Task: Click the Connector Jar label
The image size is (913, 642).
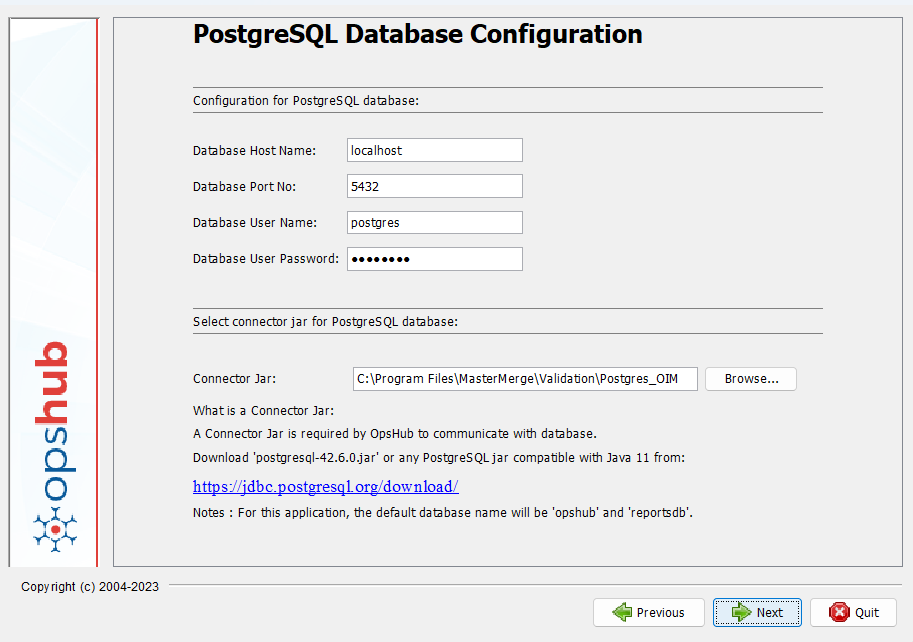Action: click(234, 379)
